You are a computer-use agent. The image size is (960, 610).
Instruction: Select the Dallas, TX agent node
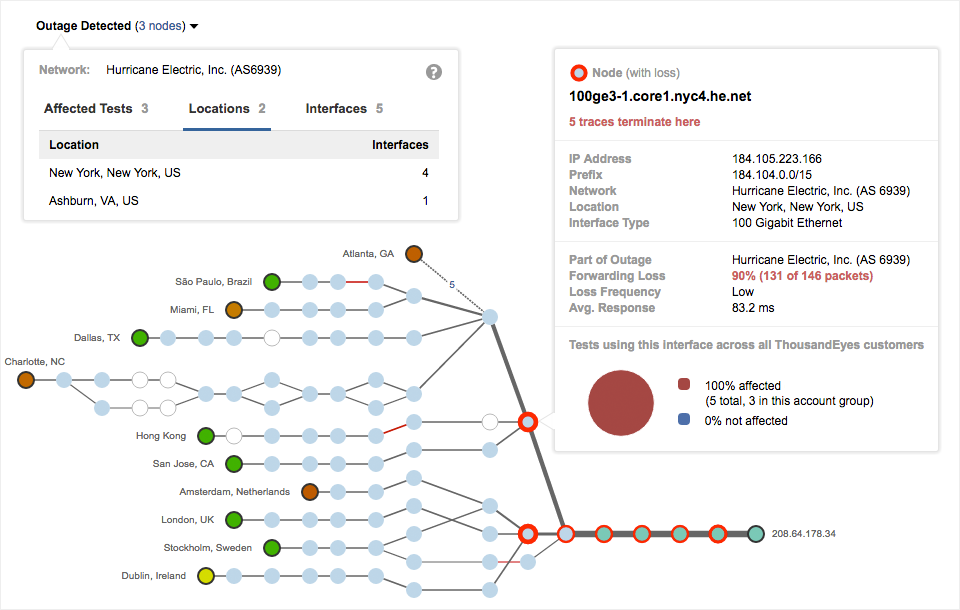click(140, 338)
